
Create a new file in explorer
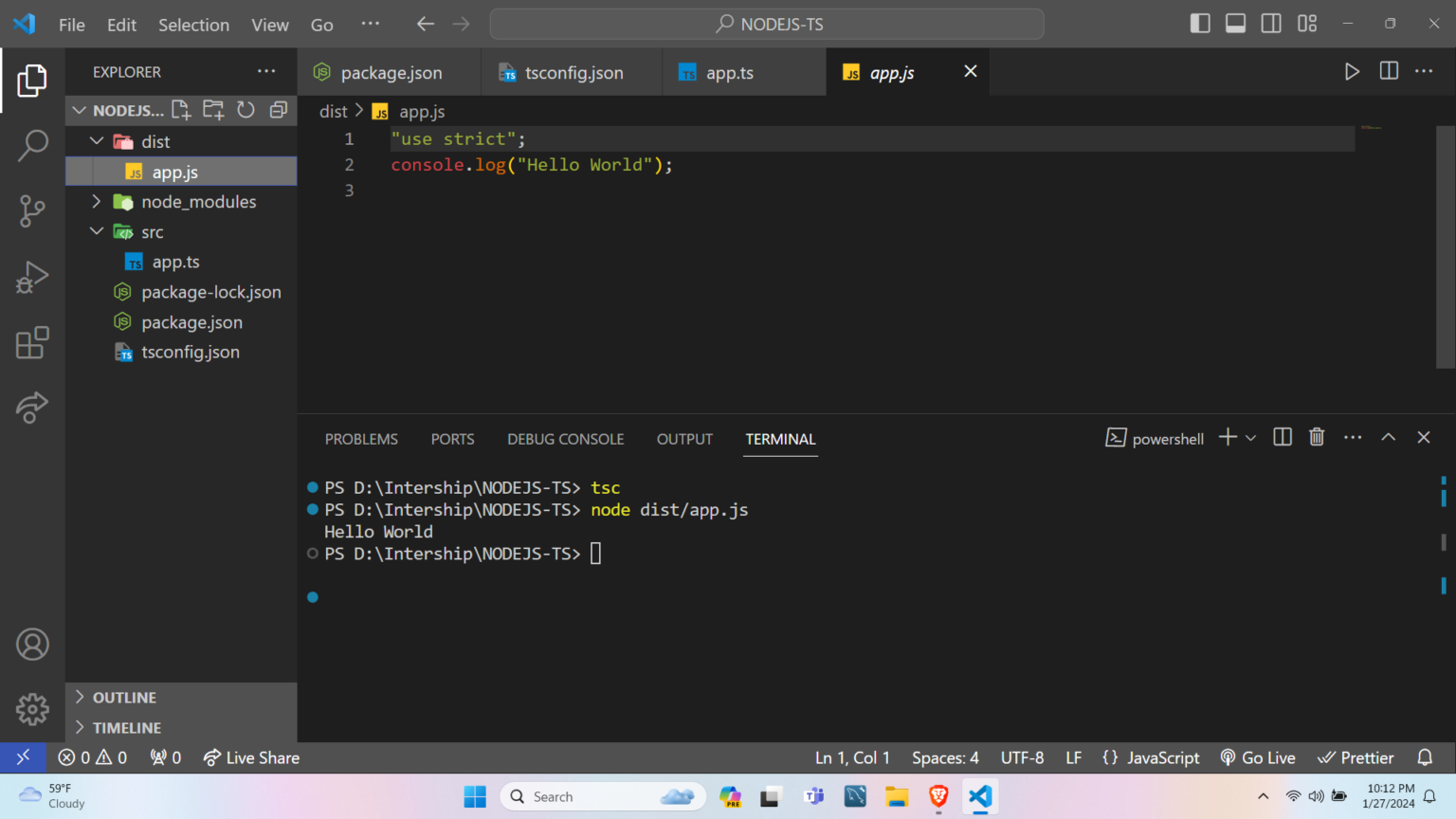pyautogui.click(x=181, y=110)
